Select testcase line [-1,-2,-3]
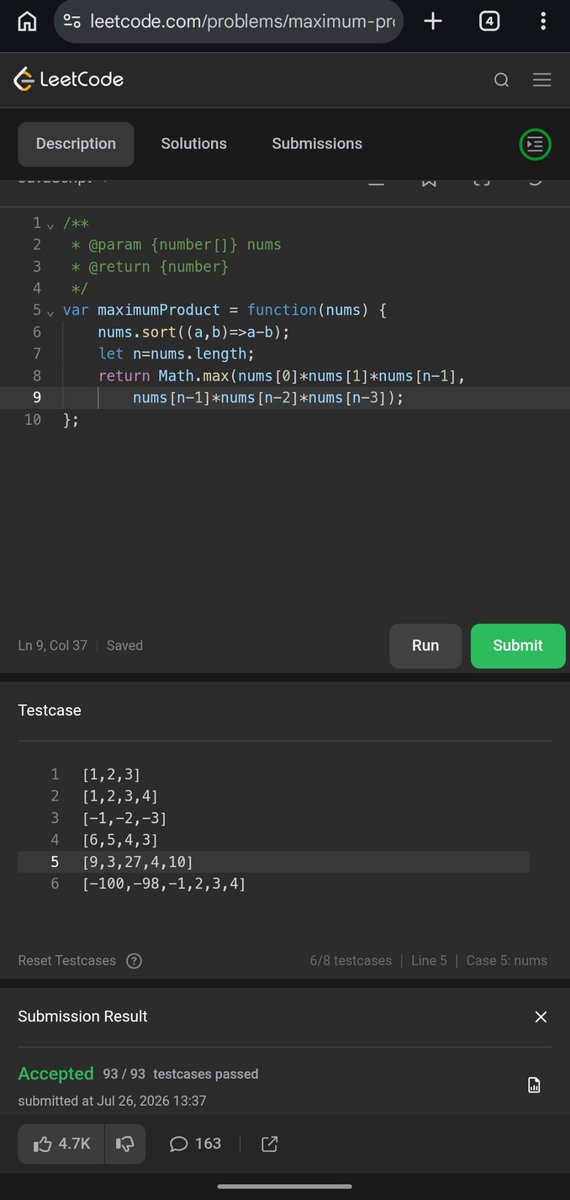570x1200 pixels. tap(124, 819)
